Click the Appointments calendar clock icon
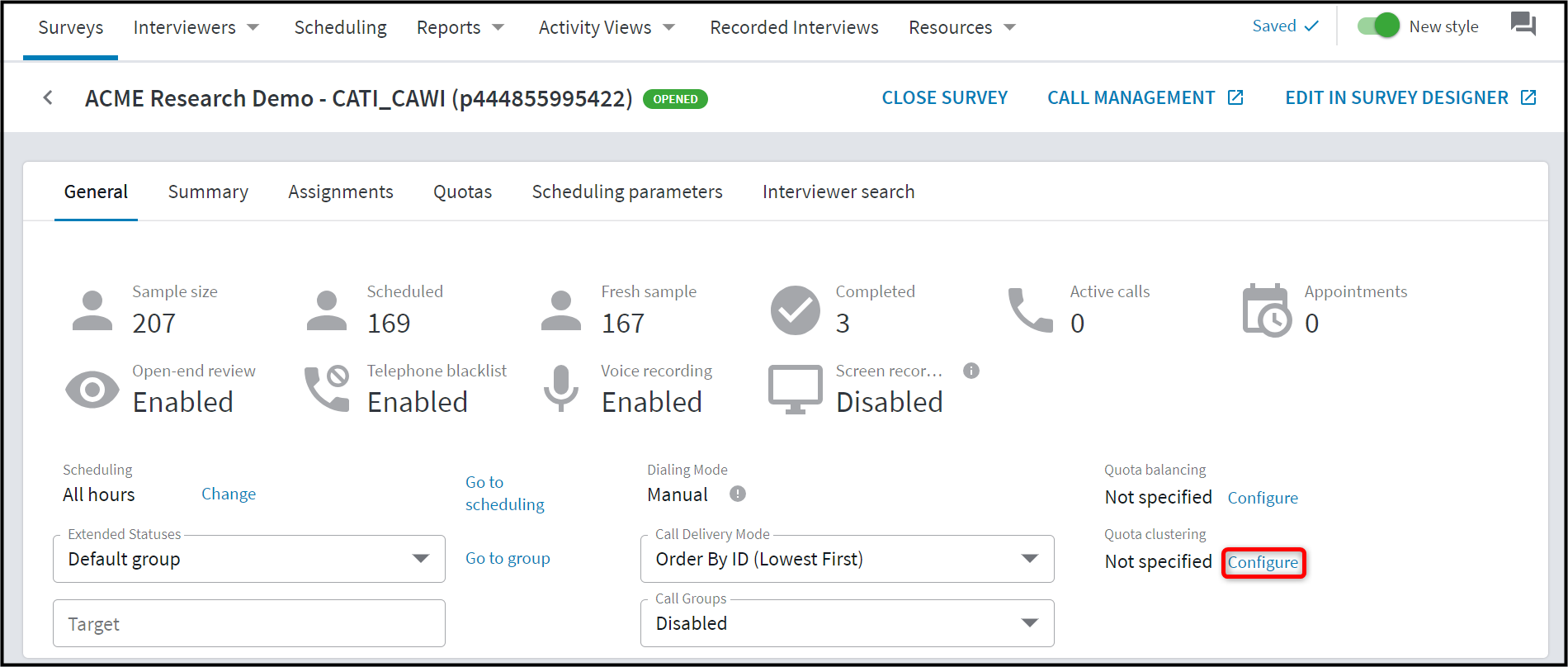The height and width of the screenshot is (667, 1568). pos(1267,310)
